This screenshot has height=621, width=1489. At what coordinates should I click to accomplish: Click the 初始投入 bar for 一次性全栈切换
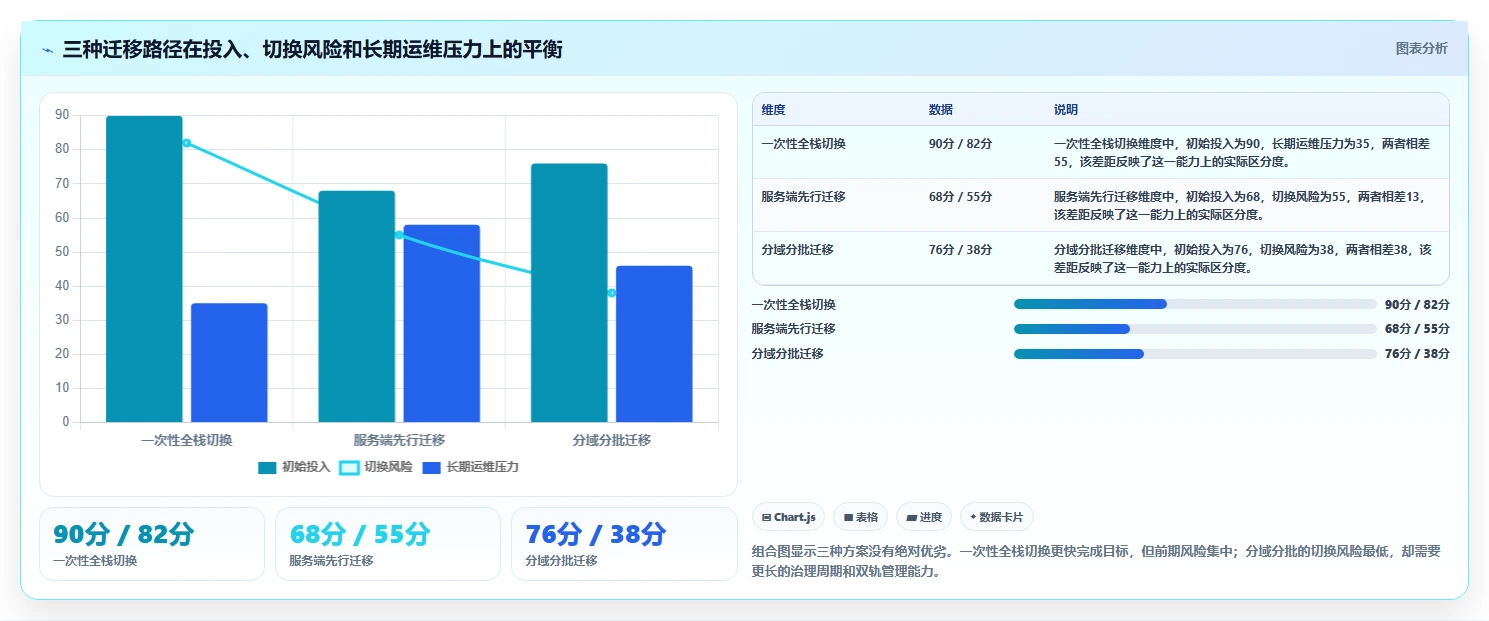click(144, 269)
